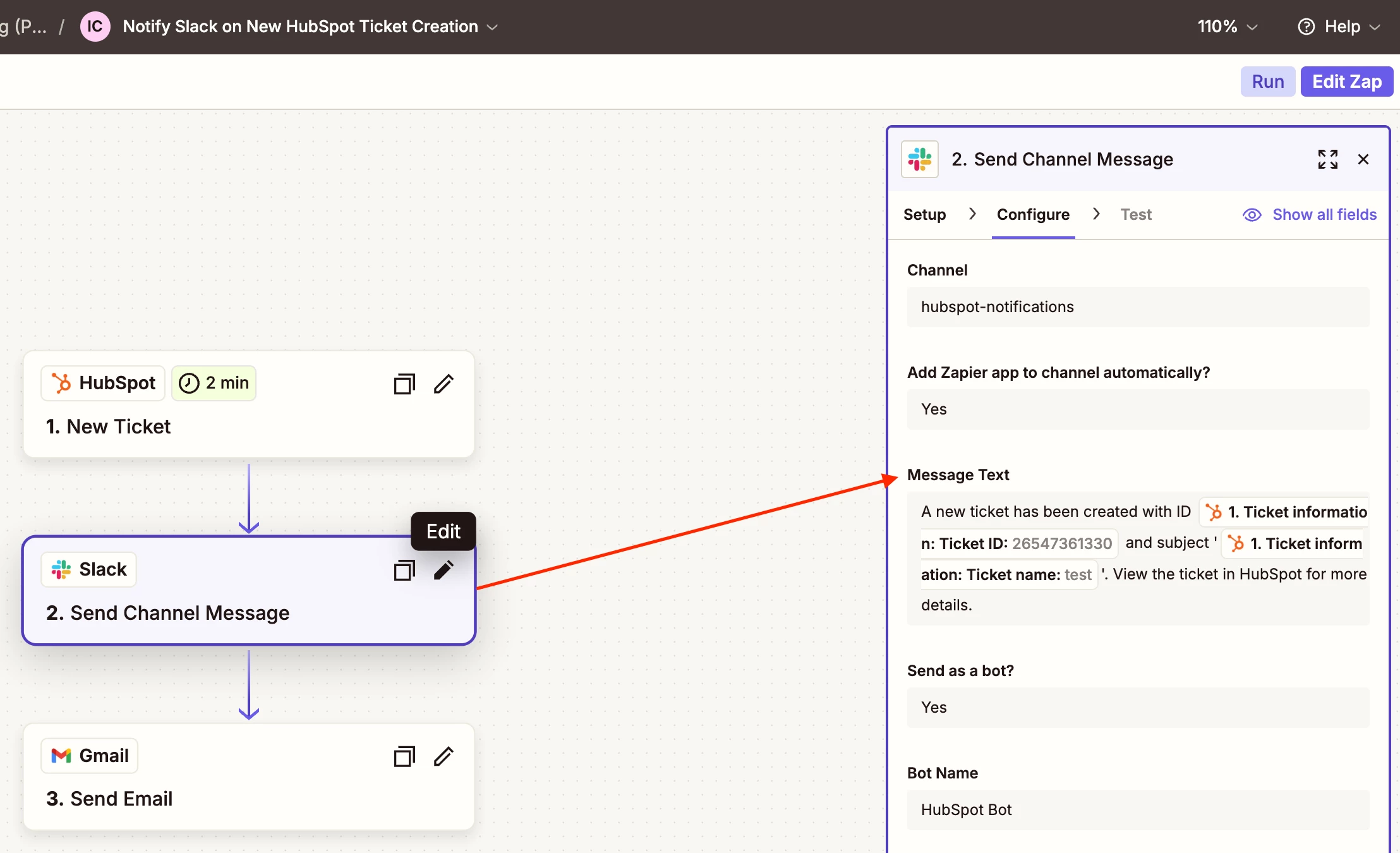The image size is (1400, 853).
Task: Open the 110% zoom level dropdown
Action: click(x=1228, y=27)
